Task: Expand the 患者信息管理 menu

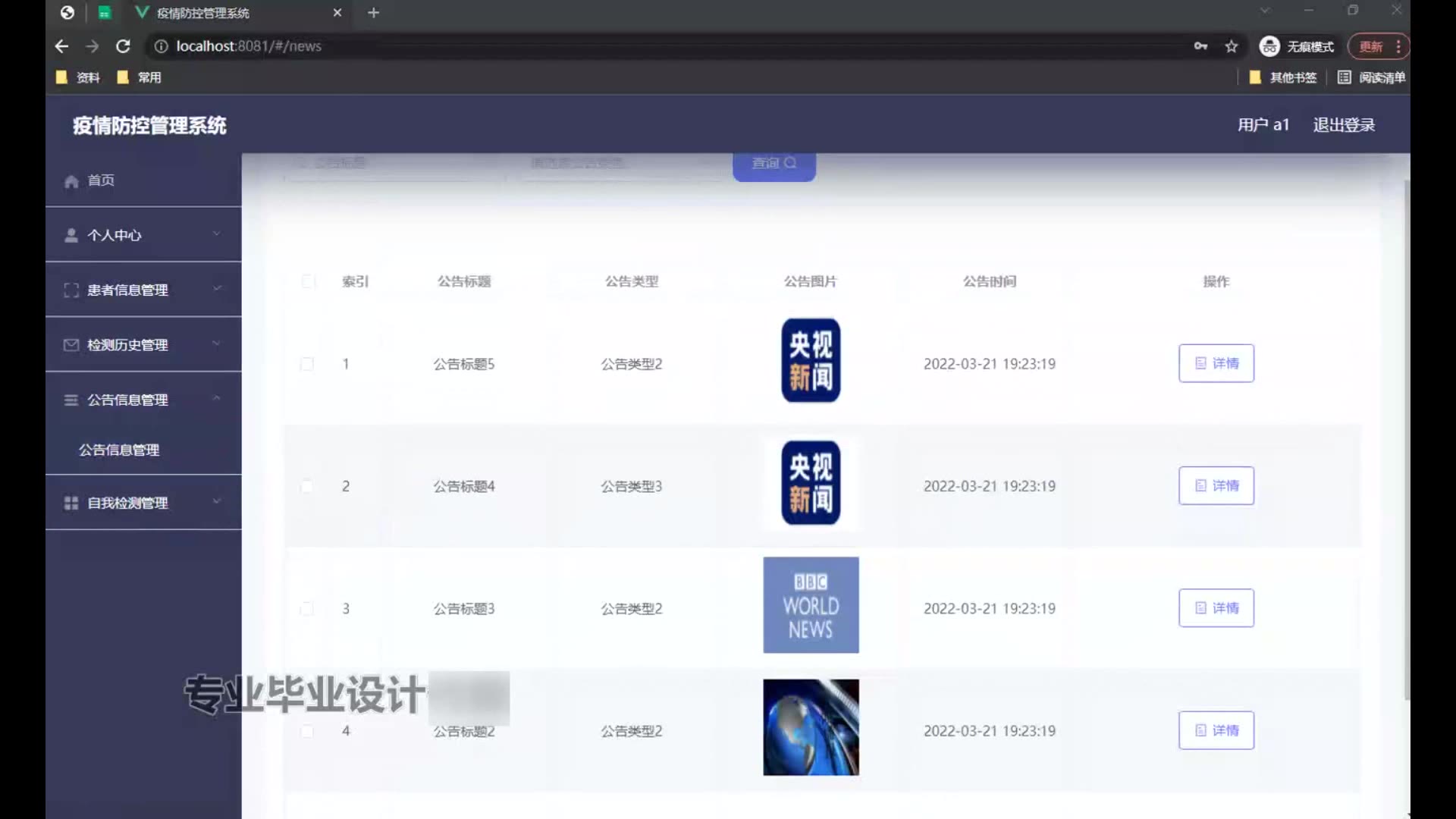Action: click(x=143, y=290)
